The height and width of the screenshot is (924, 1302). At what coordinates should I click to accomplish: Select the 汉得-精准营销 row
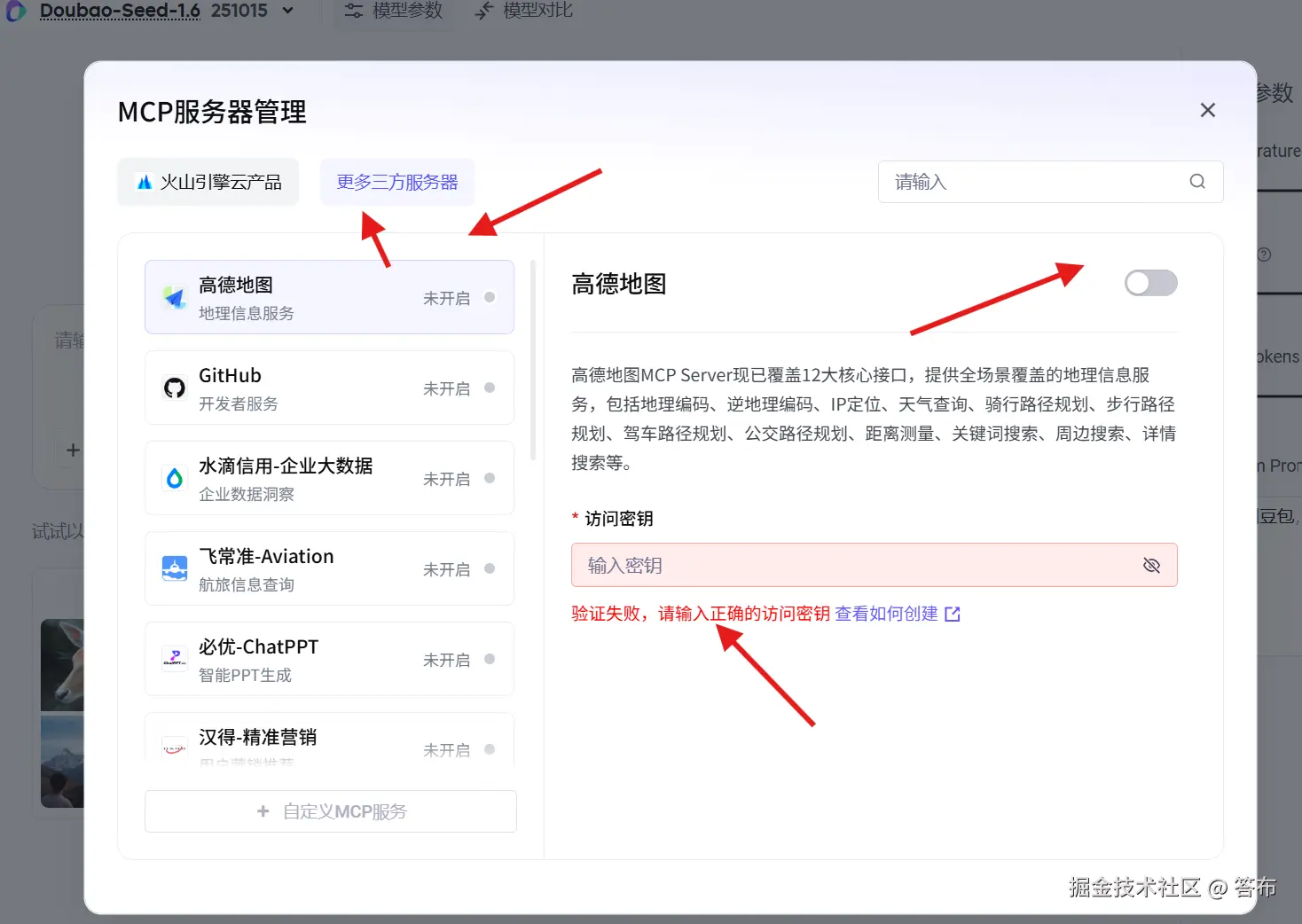(x=329, y=739)
